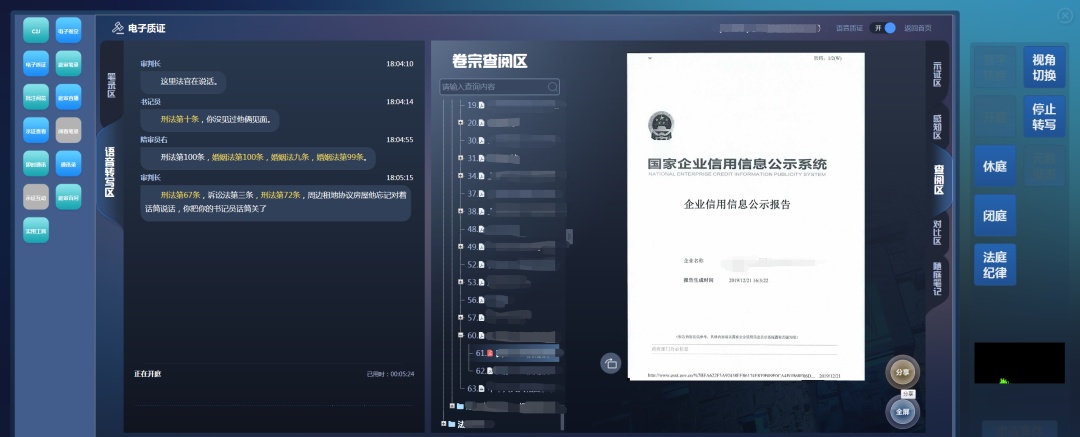Click the 正在开庭 status text
Viewport: 1080px width, 437px height.
[147, 374]
